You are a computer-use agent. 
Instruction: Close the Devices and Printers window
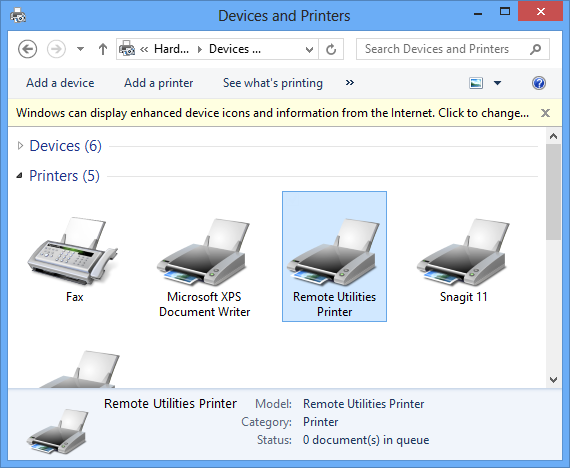tap(541, 12)
